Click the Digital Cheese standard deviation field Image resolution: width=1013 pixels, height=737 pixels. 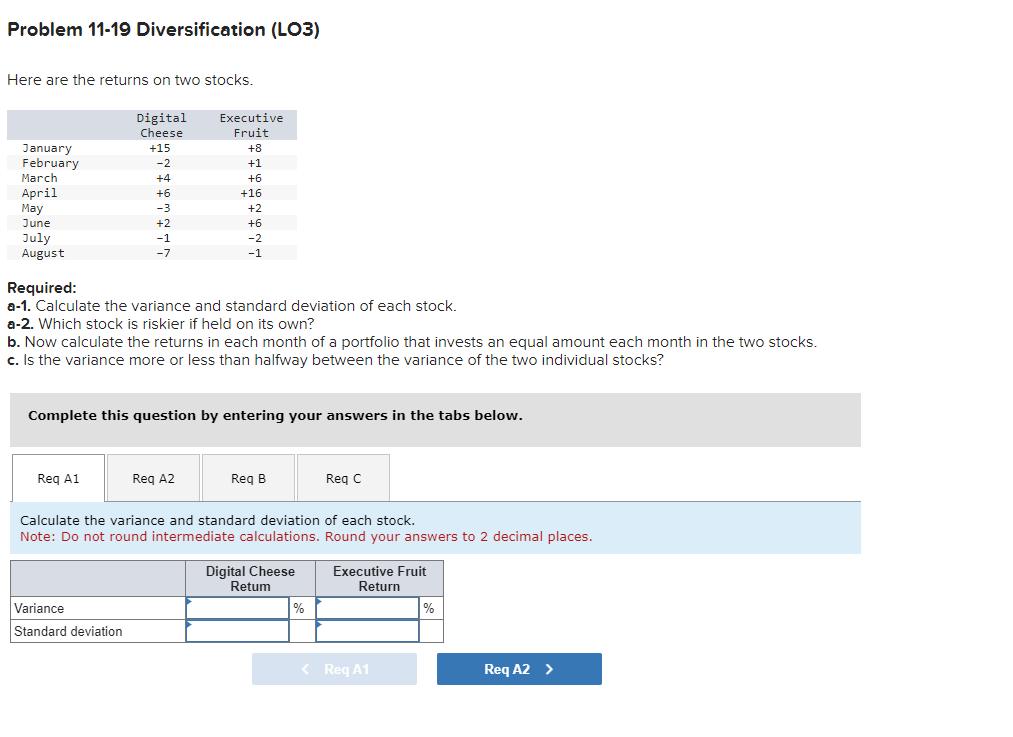pyautogui.click(x=238, y=630)
